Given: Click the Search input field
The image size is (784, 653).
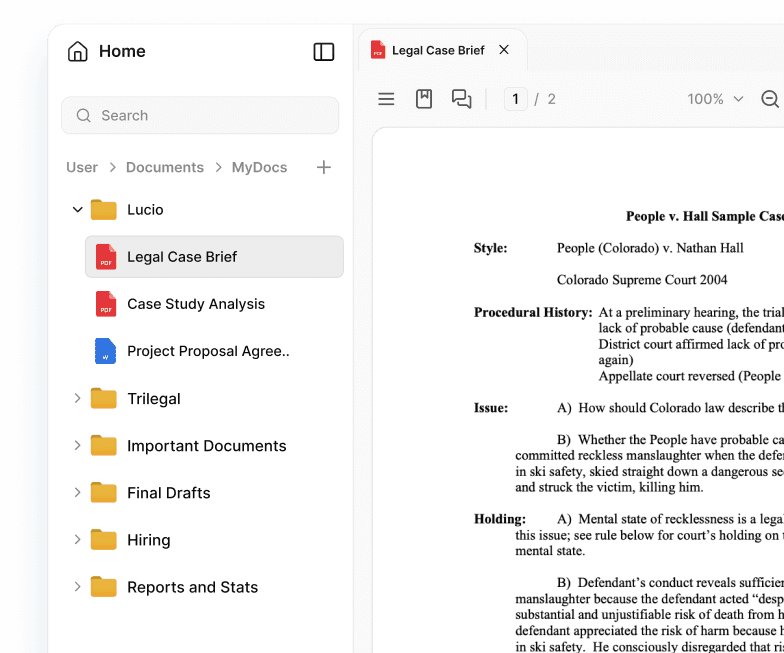Looking at the screenshot, I should pos(200,116).
